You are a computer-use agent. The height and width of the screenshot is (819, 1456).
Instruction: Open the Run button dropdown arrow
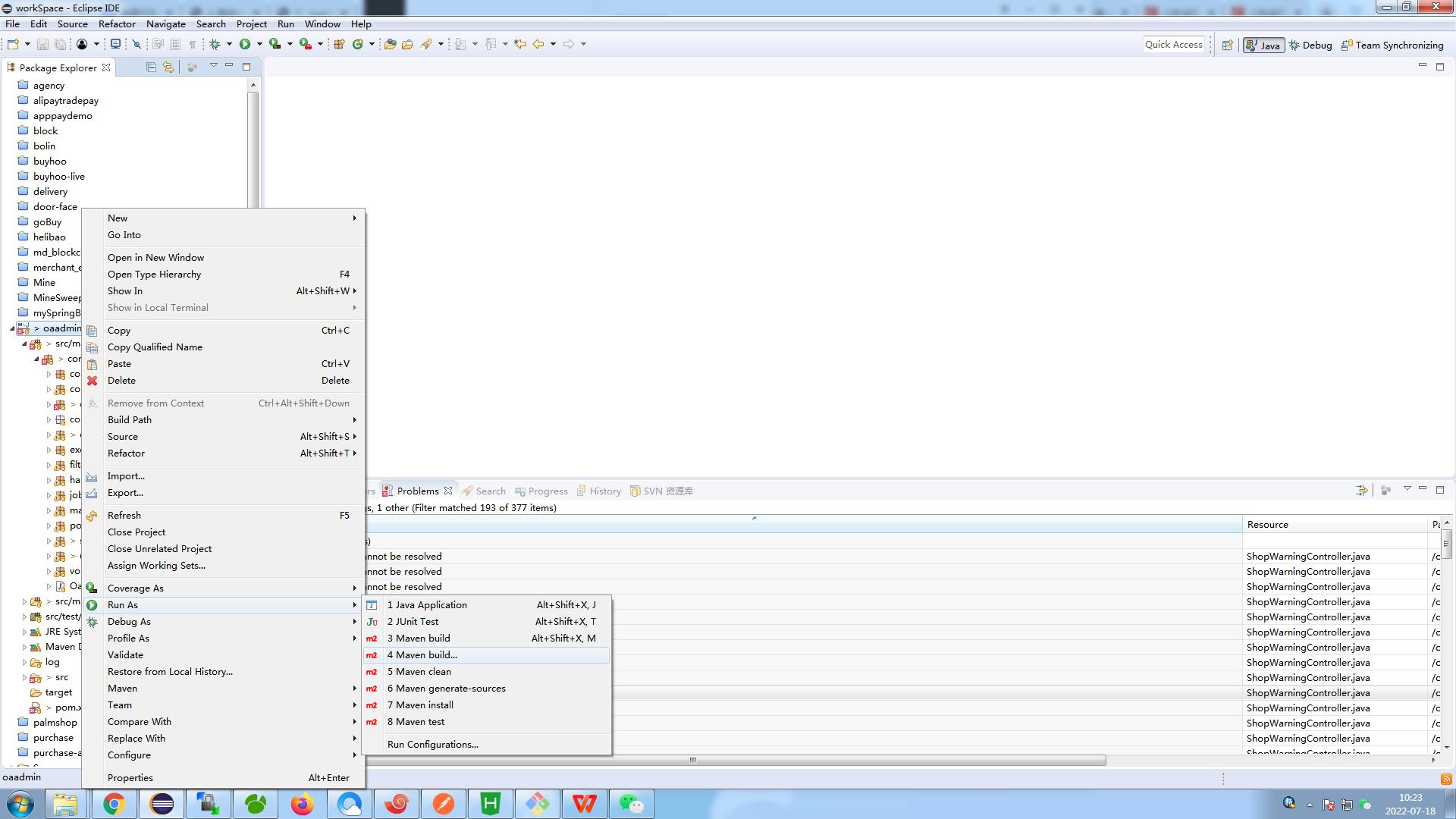coord(259,44)
